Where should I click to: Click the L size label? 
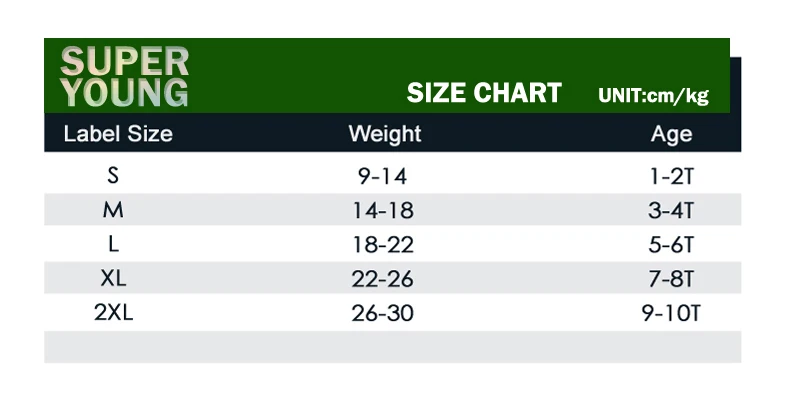(x=113, y=244)
